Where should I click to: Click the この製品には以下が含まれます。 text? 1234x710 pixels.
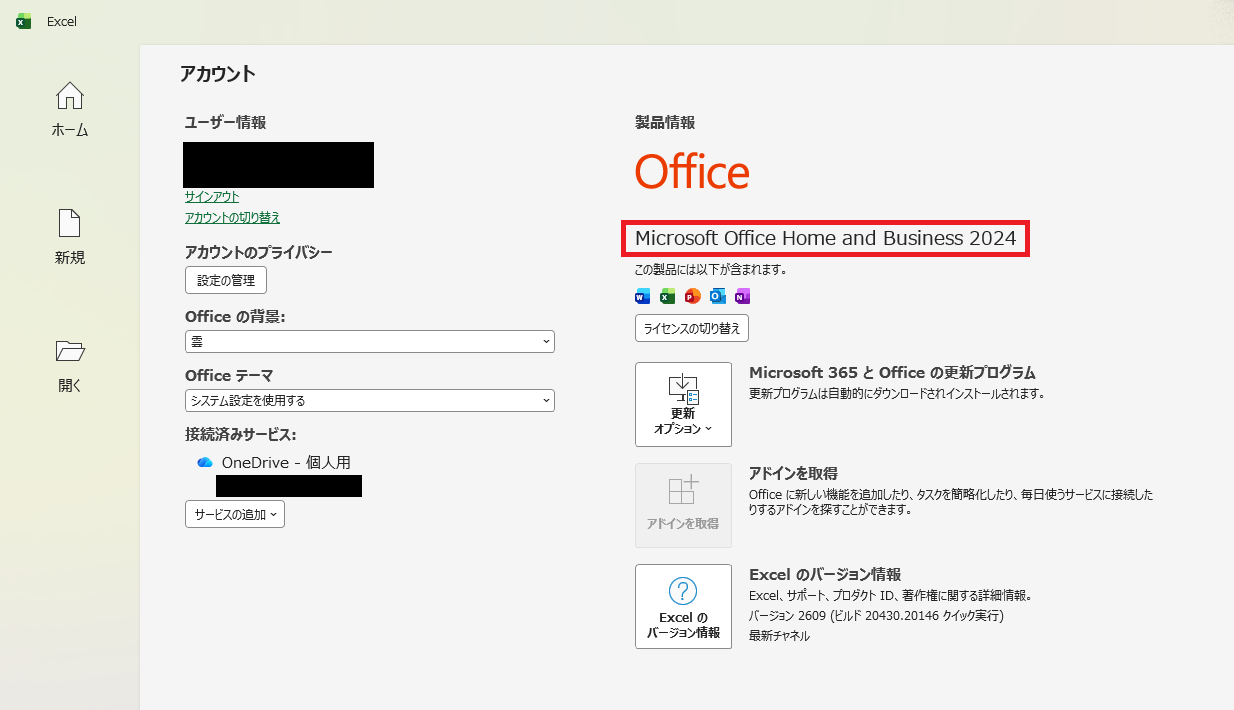tap(711, 269)
